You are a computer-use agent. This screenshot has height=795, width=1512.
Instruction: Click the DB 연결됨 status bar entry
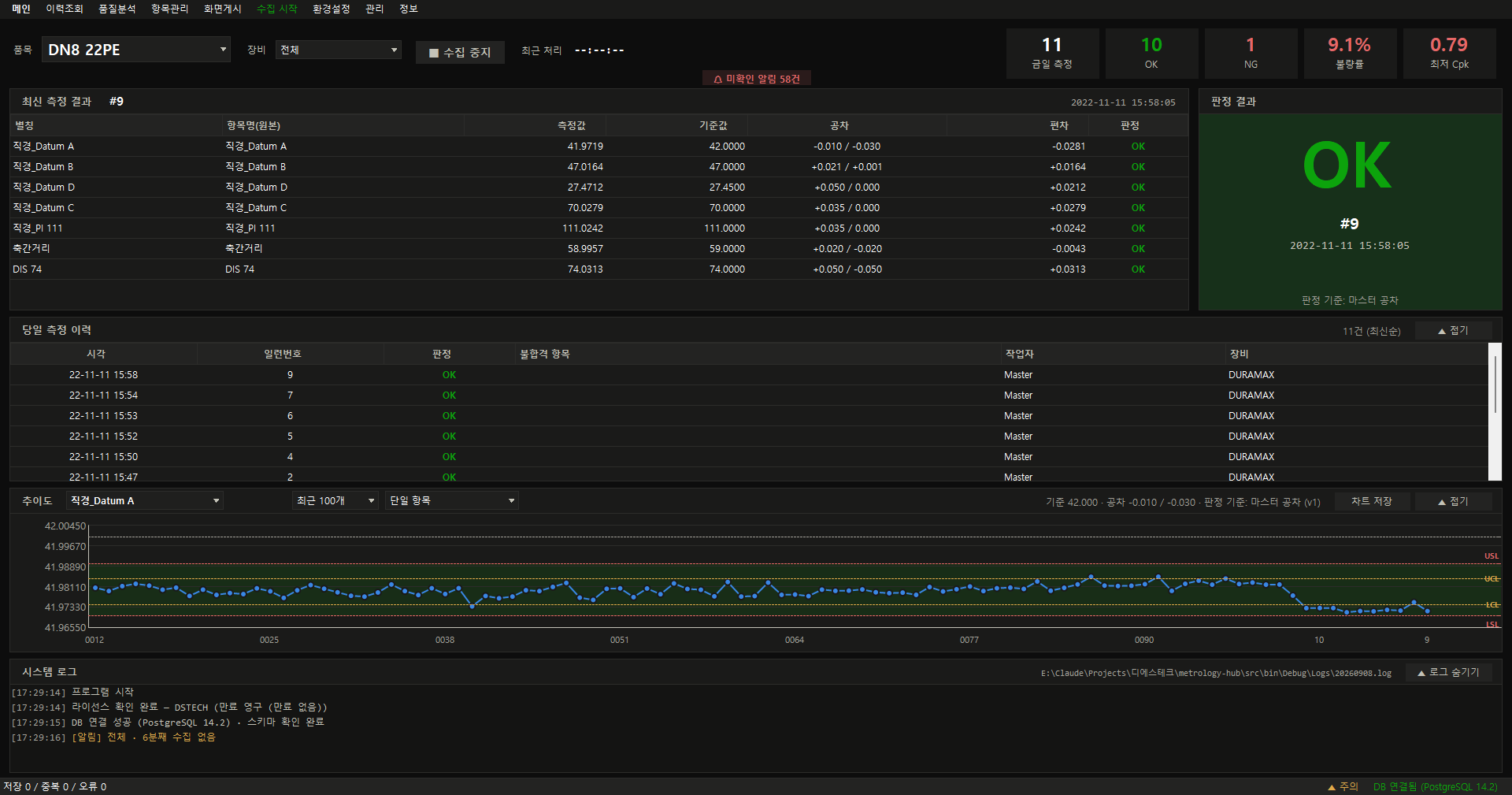(1436, 786)
